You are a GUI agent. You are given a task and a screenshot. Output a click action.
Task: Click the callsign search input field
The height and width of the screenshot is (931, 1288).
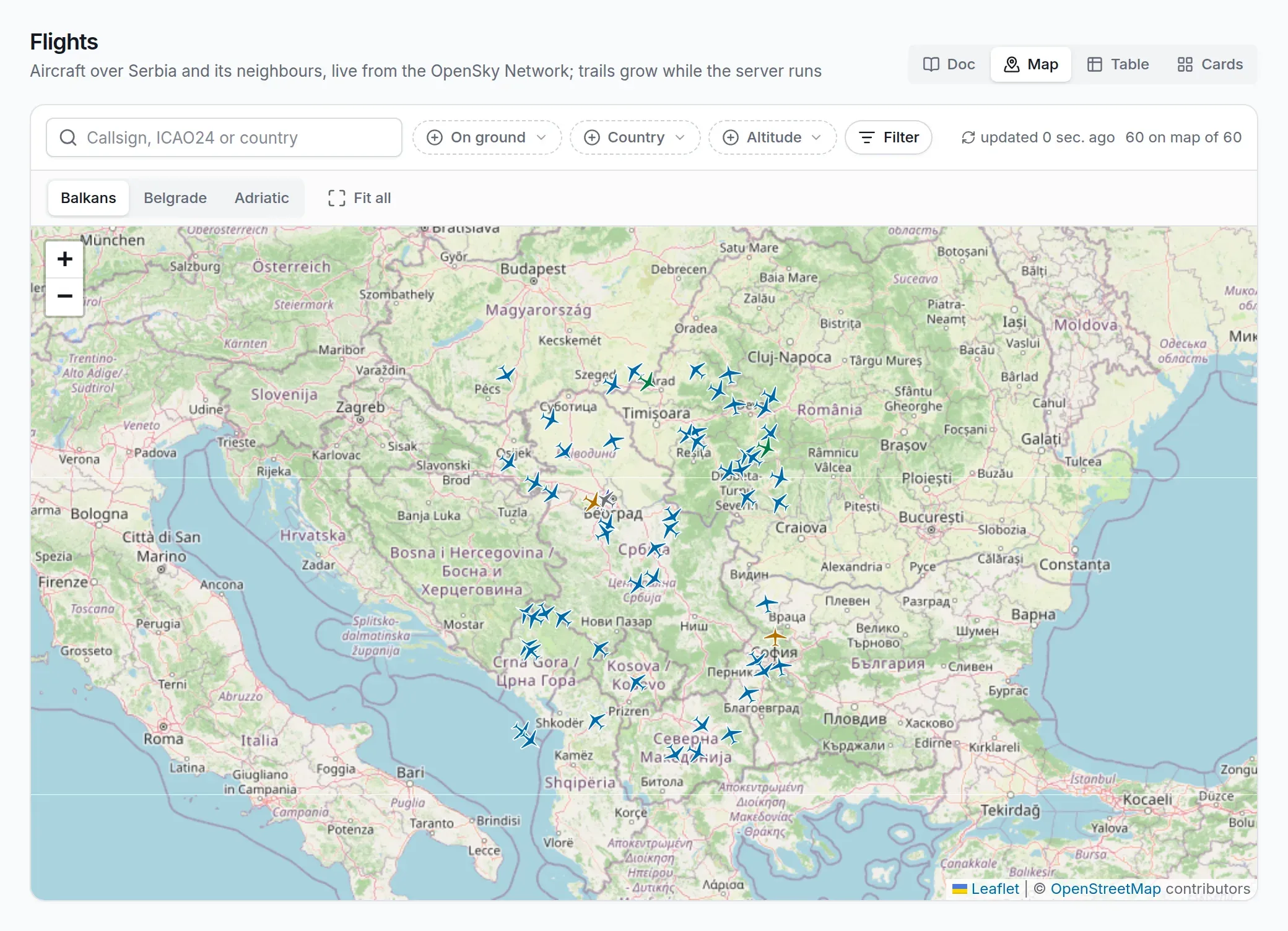pyautogui.click(x=224, y=137)
